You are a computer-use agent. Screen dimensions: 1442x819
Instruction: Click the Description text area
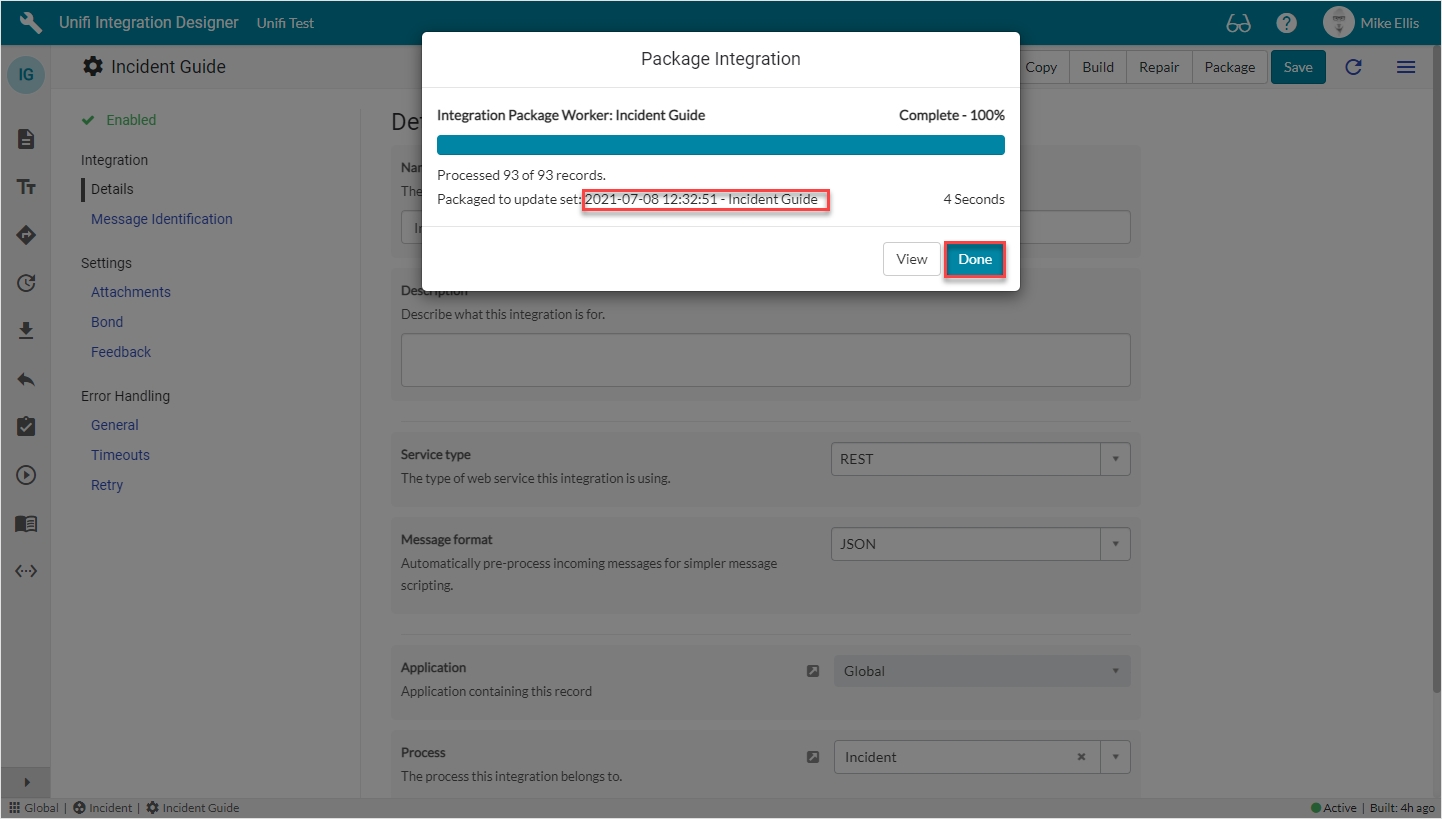765,360
